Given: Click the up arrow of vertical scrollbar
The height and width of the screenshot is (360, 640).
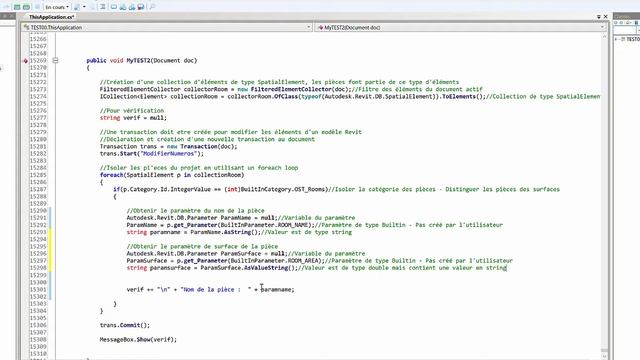Looking at the screenshot, I should tap(604, 37).
